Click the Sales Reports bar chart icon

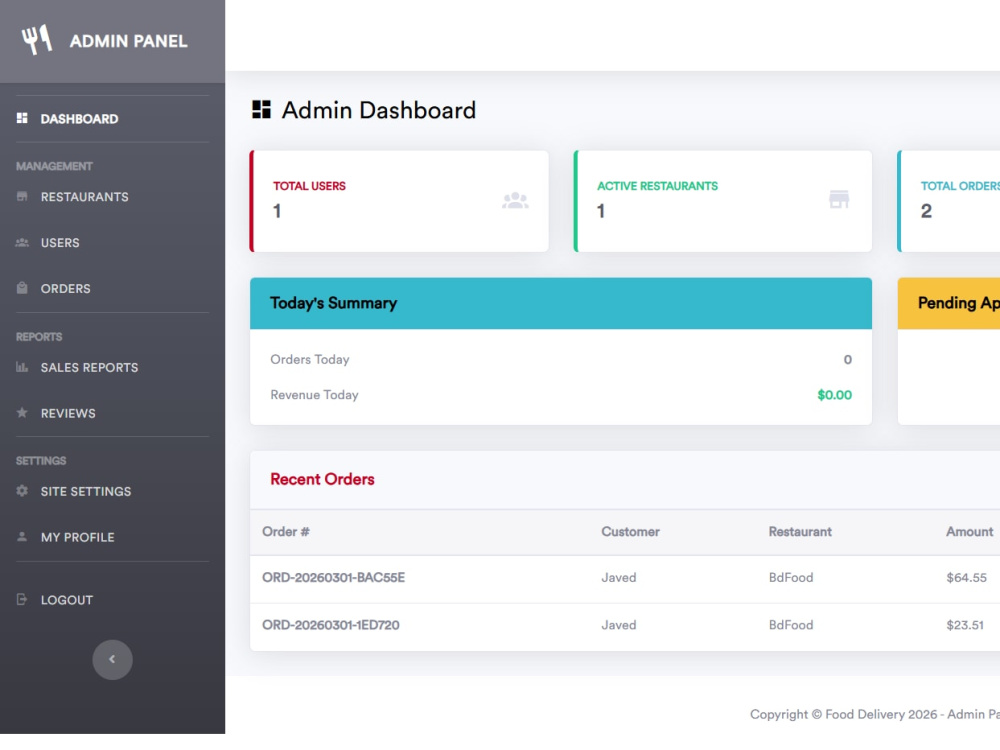[22, 367]
